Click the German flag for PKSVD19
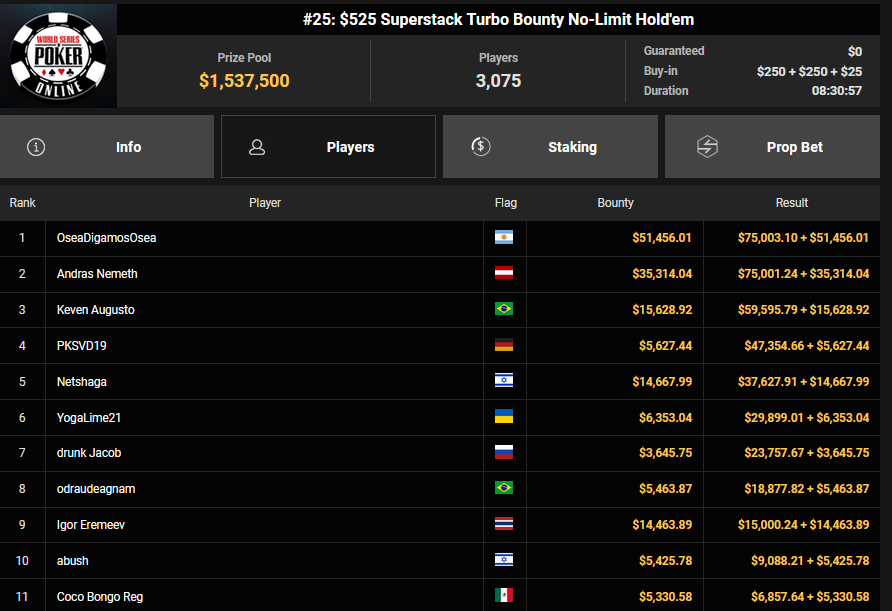 pyautogui.click(x=504, y=346)
